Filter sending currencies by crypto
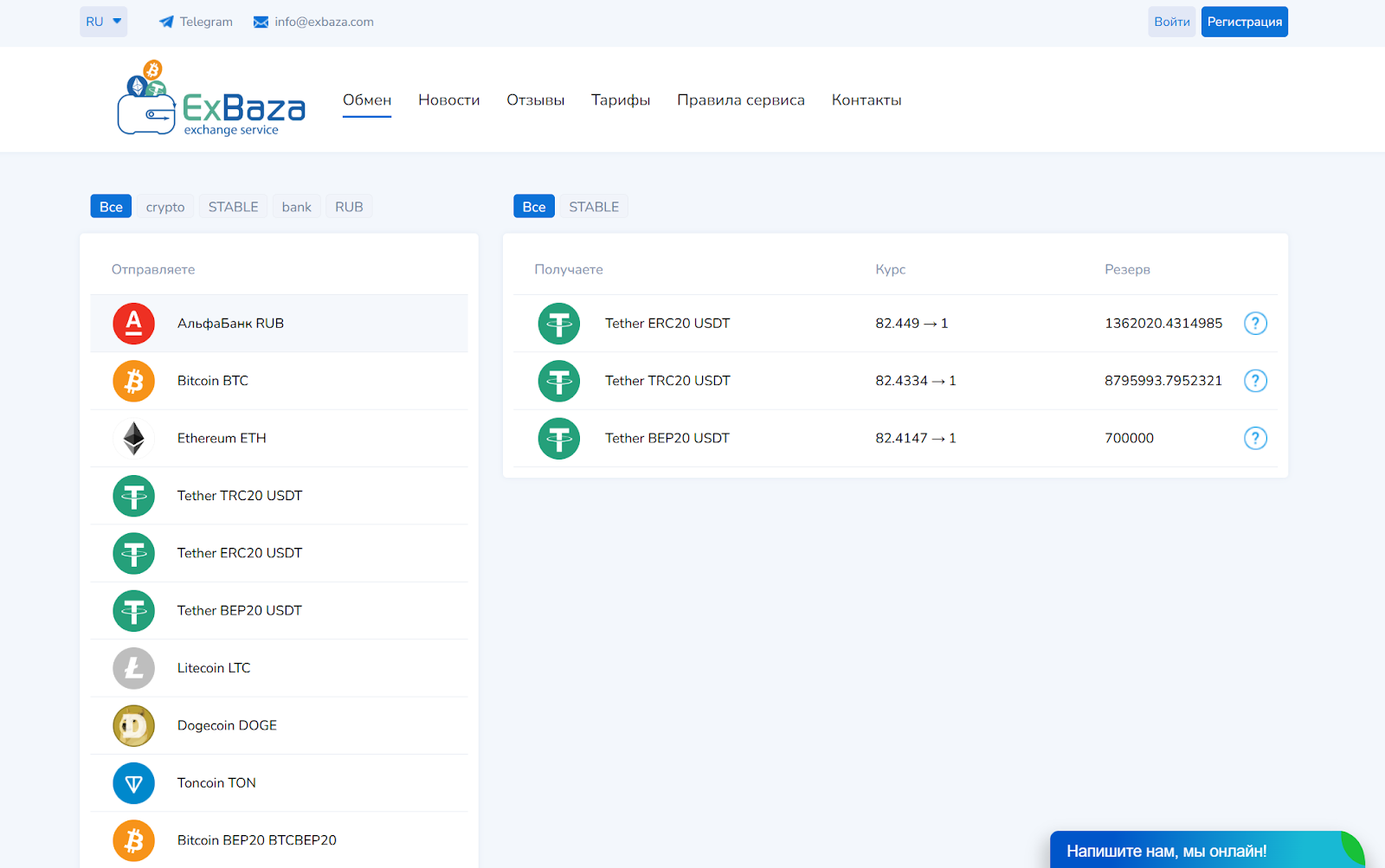 165,207
